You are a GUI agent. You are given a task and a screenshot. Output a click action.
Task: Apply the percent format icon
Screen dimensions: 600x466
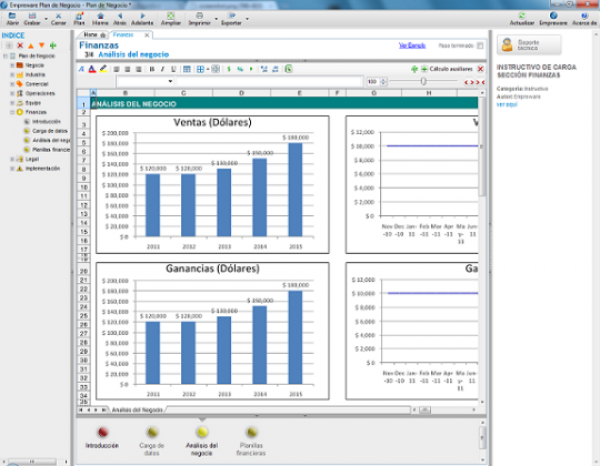(x=240, y=69)
